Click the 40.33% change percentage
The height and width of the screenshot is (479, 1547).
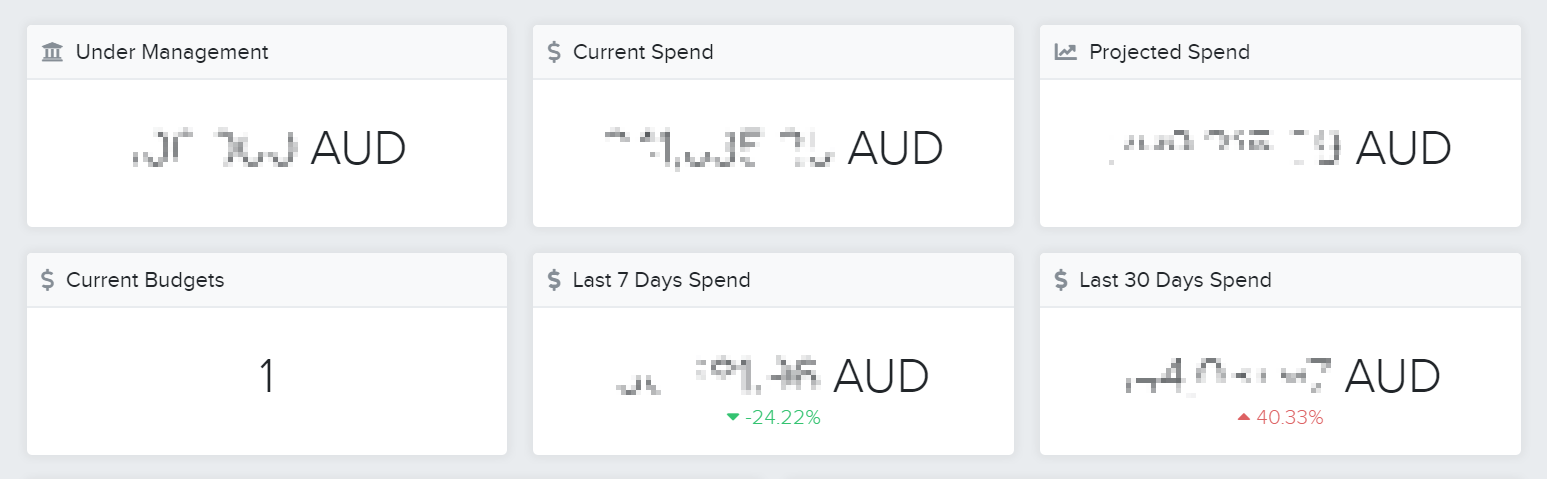tap(1290, 418)
